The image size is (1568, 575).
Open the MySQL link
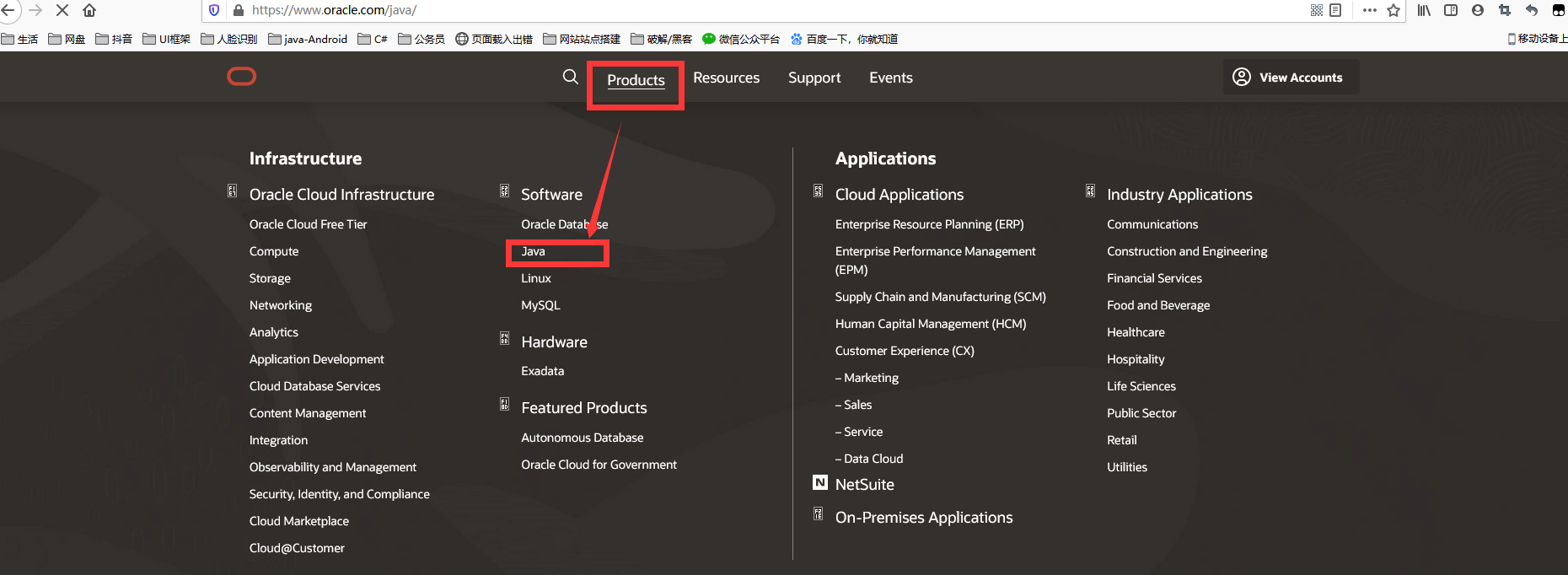pos(540,305)
